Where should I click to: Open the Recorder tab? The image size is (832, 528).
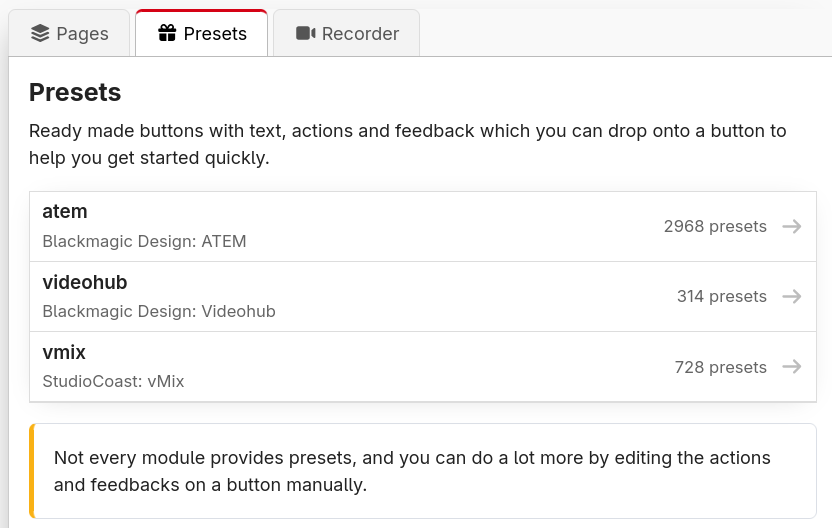[346, 33]
